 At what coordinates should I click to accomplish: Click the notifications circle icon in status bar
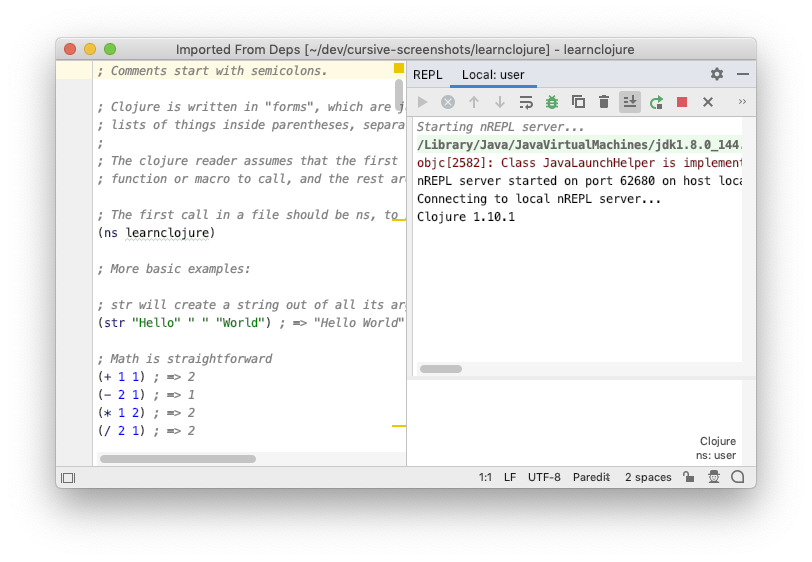(738, 477)
